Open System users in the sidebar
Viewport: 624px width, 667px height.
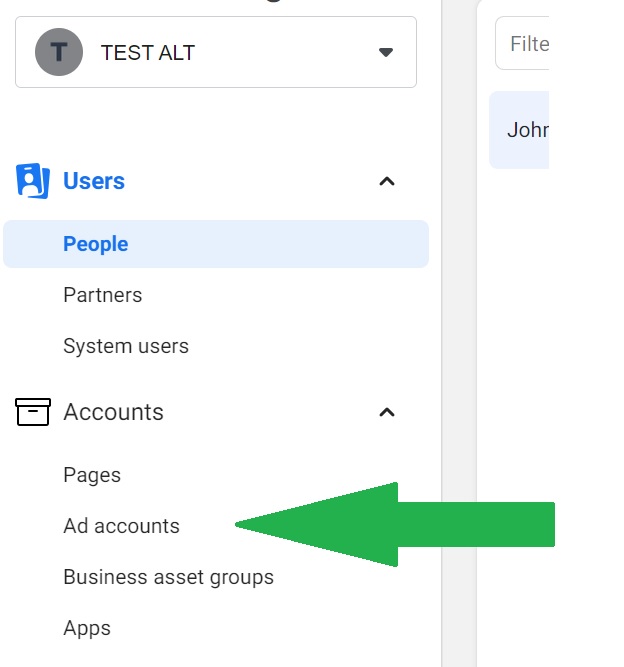click(x=126, y=346)
